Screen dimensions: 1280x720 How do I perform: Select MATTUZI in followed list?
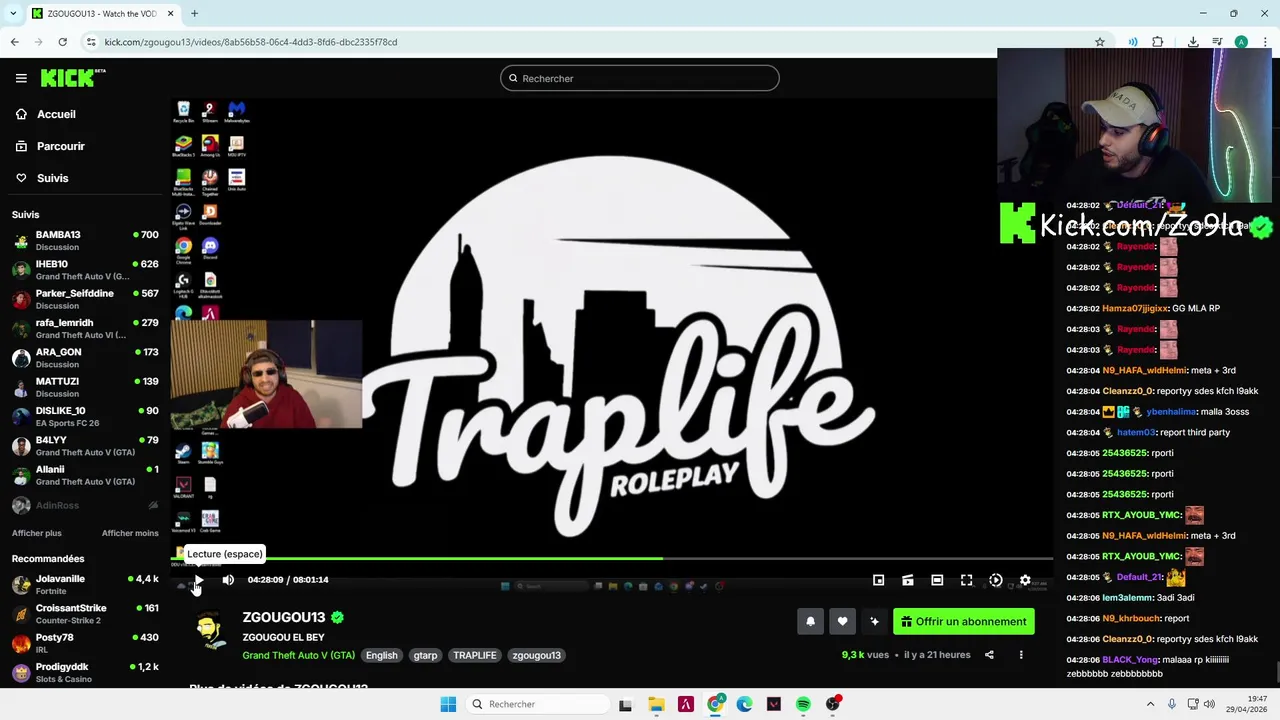pos(85,387)
